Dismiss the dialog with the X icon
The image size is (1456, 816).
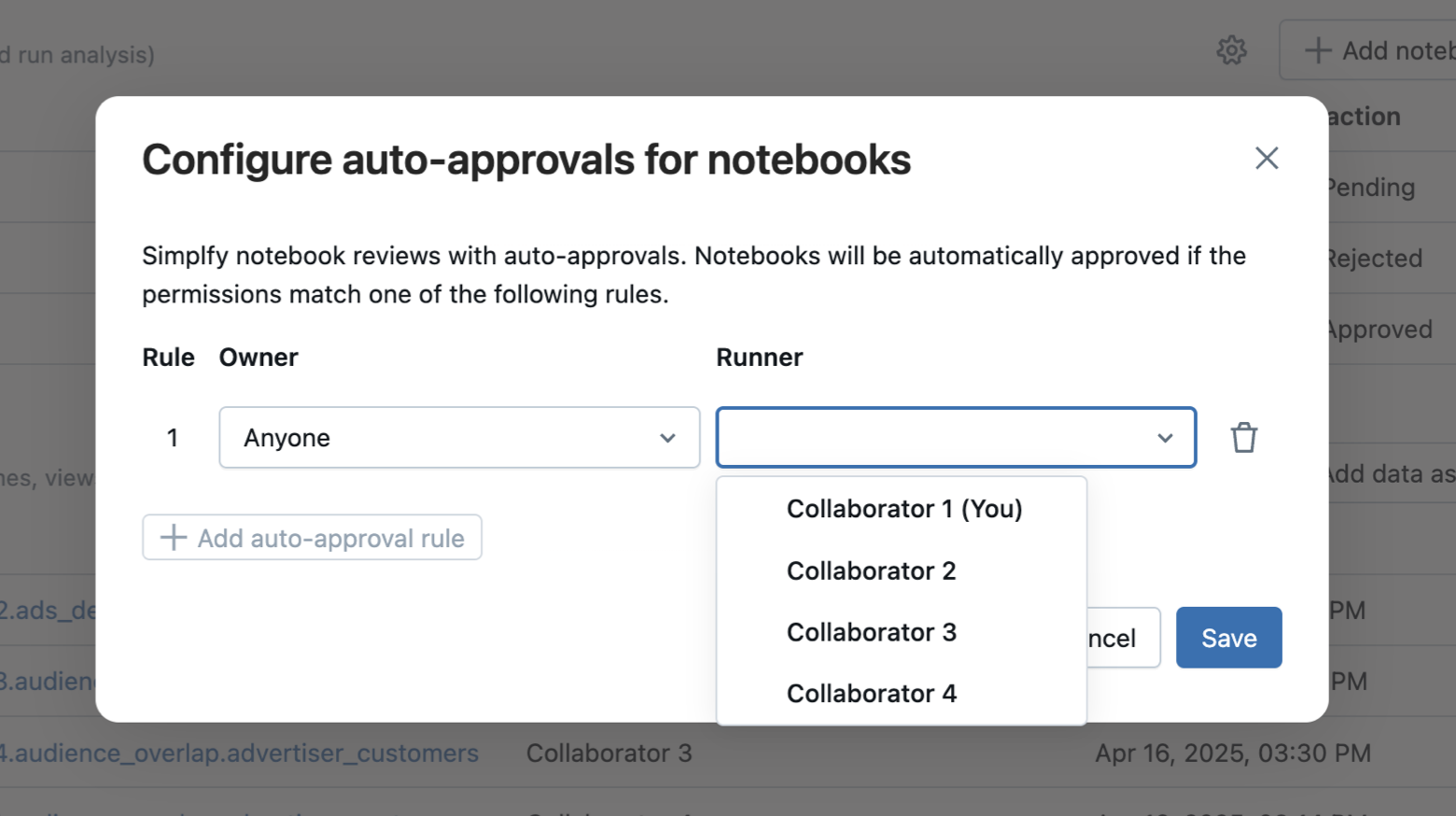[x=1267, y=158]
